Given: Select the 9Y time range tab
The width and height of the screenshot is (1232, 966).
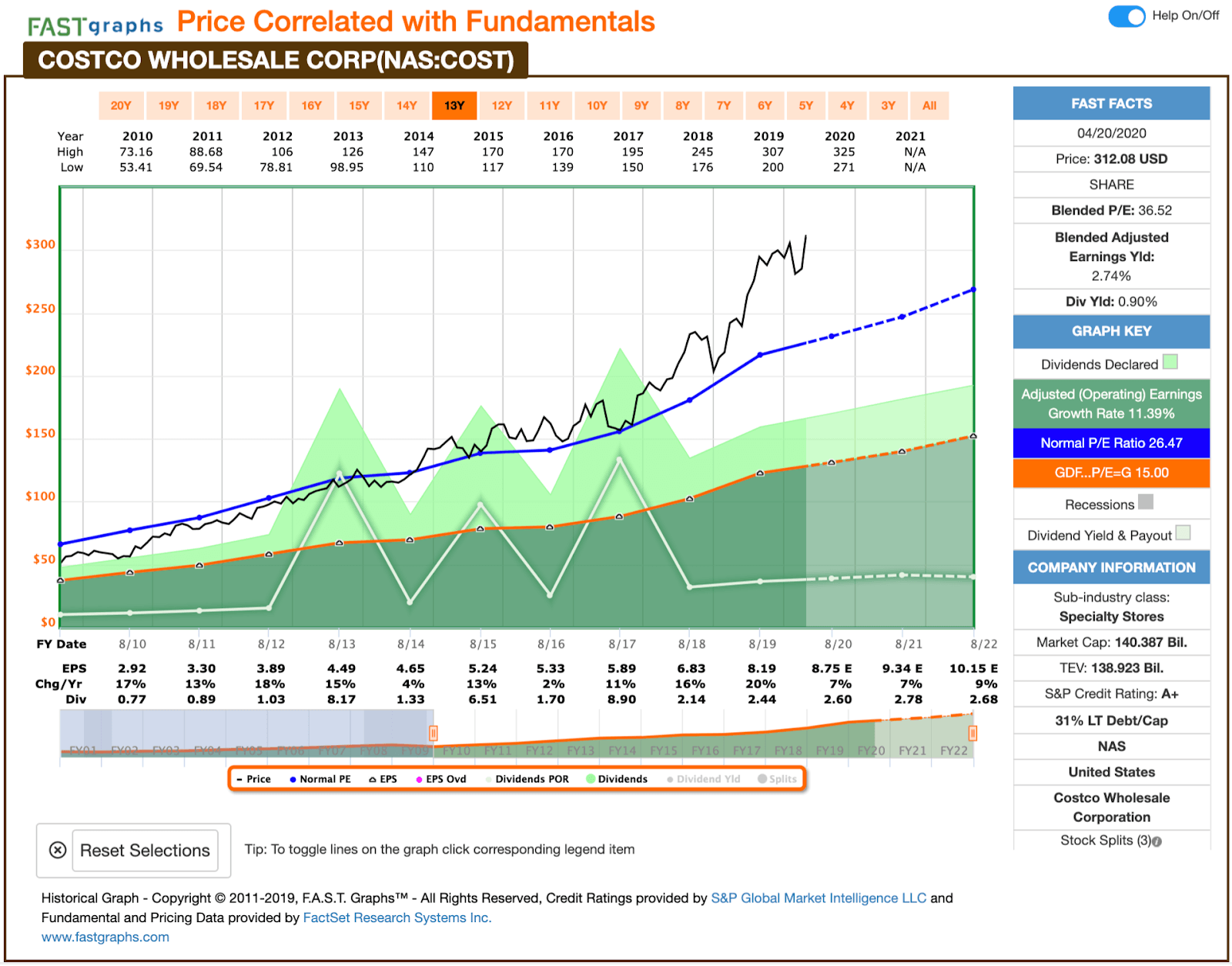Looking at the screenshot, I should pyautogui.click(x=641, y=105).
